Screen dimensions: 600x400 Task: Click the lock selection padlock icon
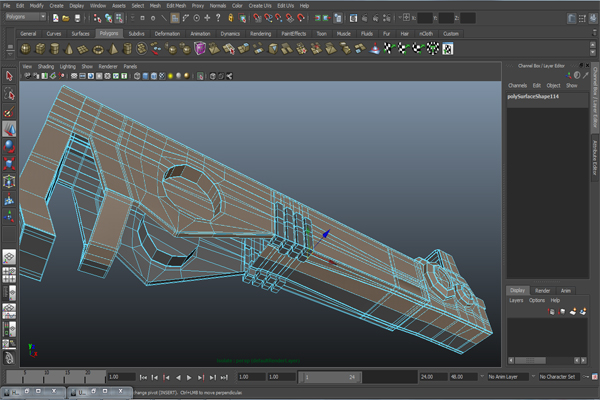coord(231,18)
